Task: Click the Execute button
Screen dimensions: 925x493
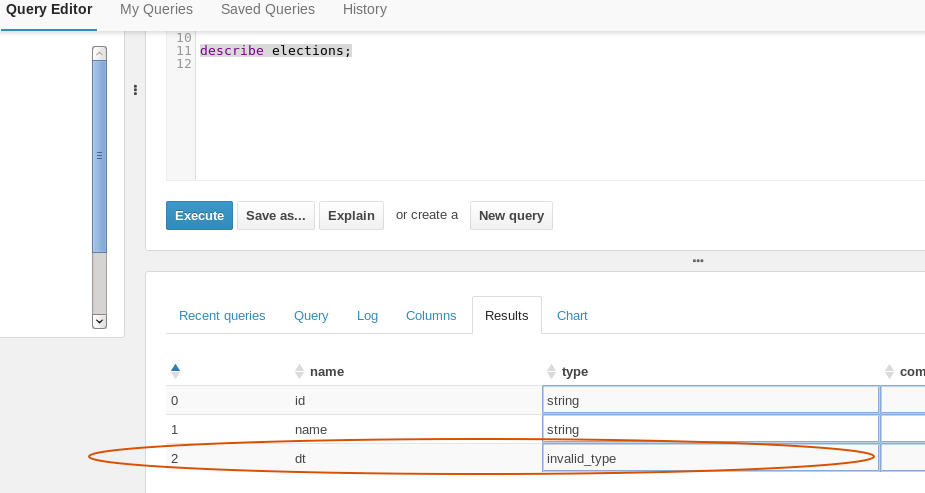Action: (199, 215)
